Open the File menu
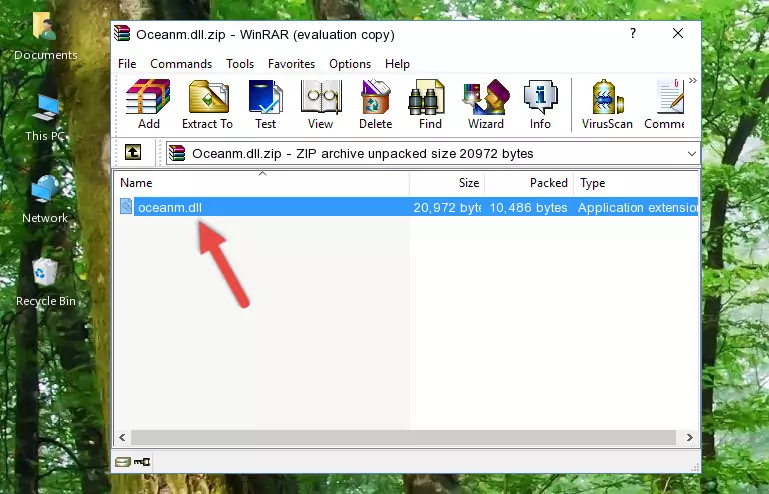Image resolution: width=769 pixels, height=494 pixels. point(127,64)
